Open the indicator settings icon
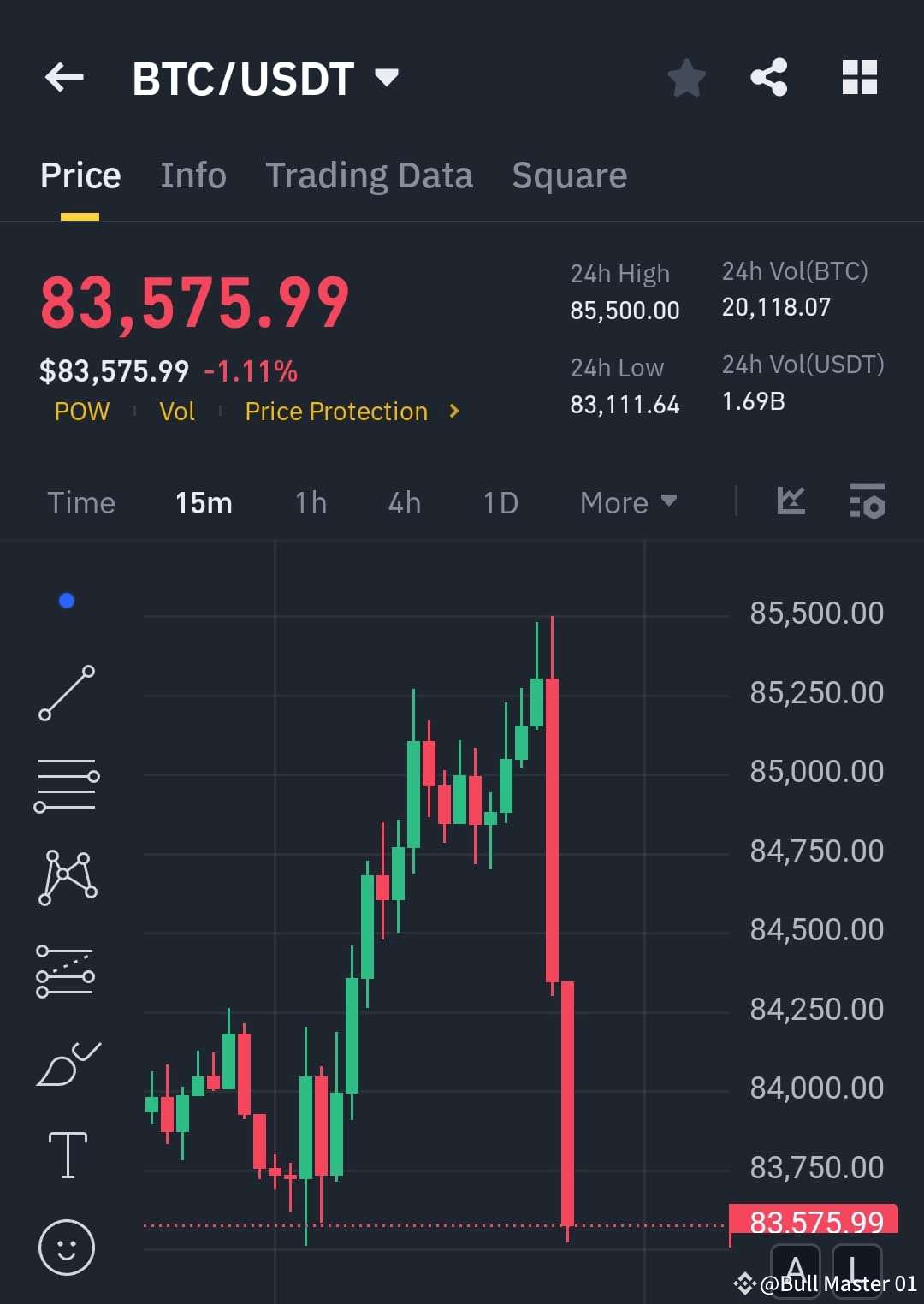924x1304 pixels. (867, 503)
